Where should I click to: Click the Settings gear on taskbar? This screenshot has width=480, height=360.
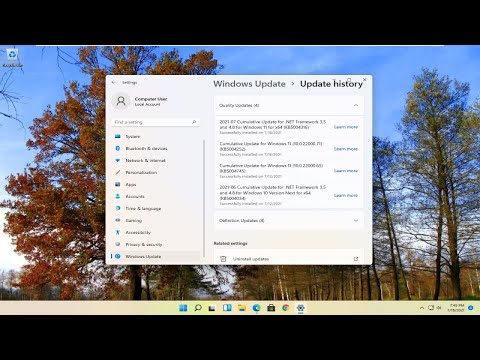click(300, 308)
